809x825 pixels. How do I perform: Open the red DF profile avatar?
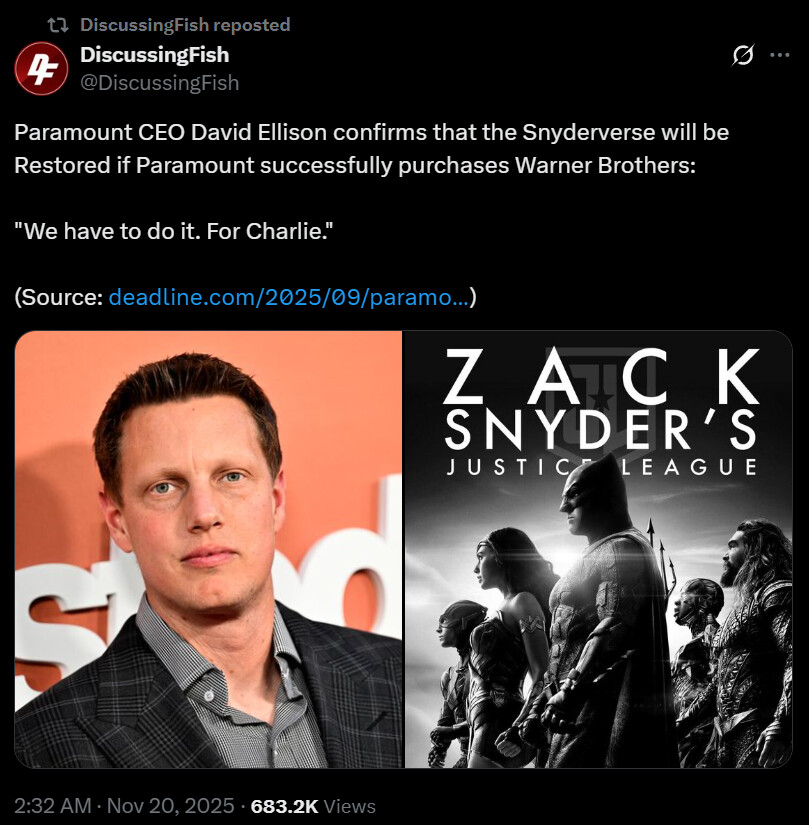click(41, 68)
